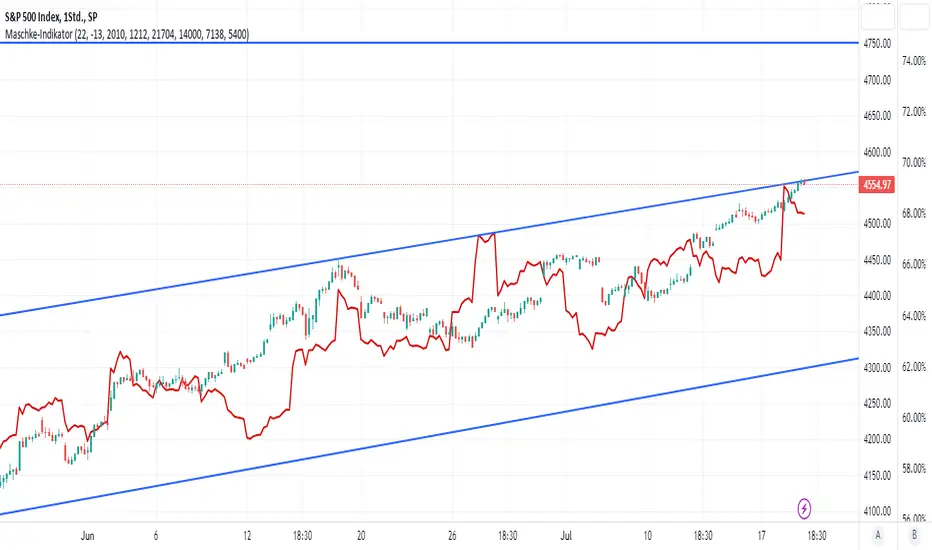Select the upper blue channel trend line
932x550 pixels.
[428, 244]
